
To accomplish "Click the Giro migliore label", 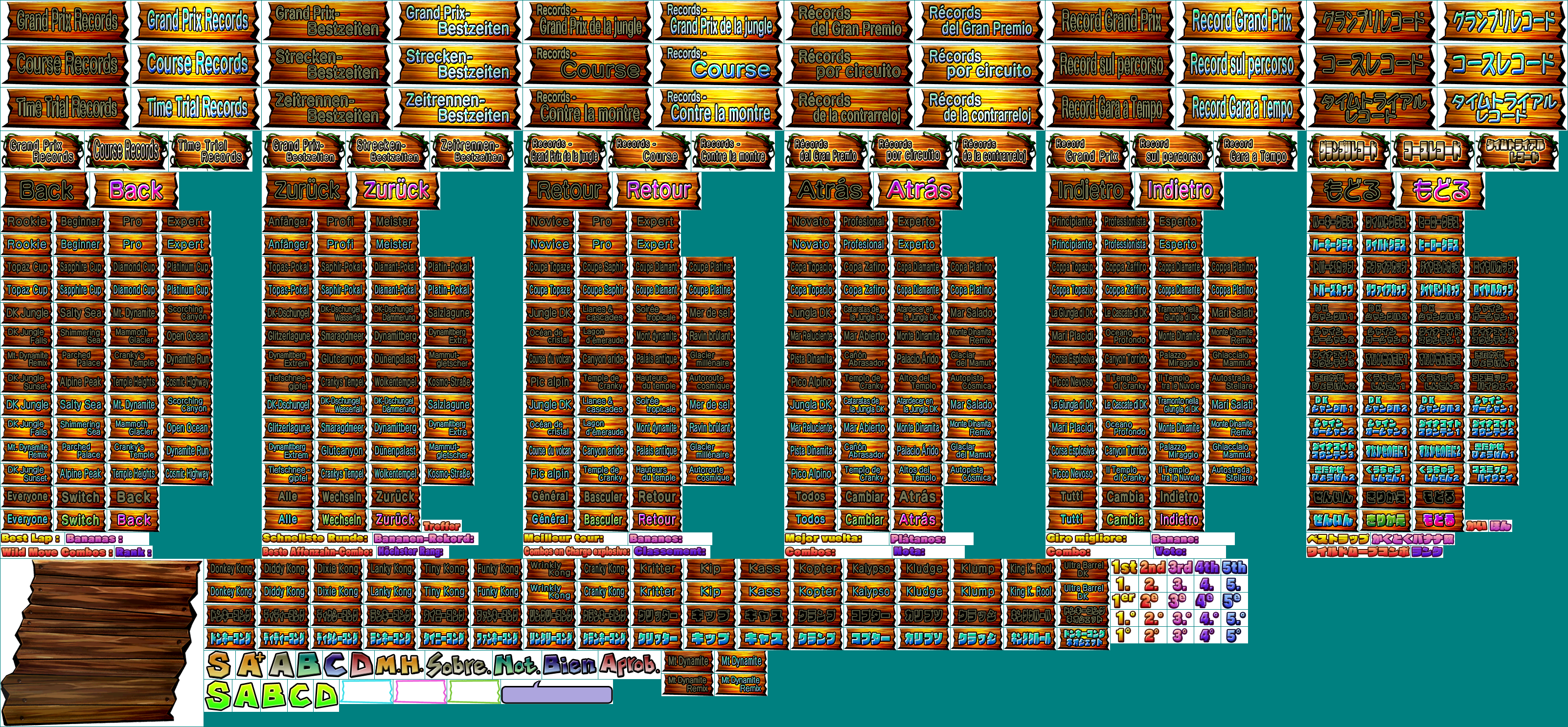I will [x=1086, y=538].
